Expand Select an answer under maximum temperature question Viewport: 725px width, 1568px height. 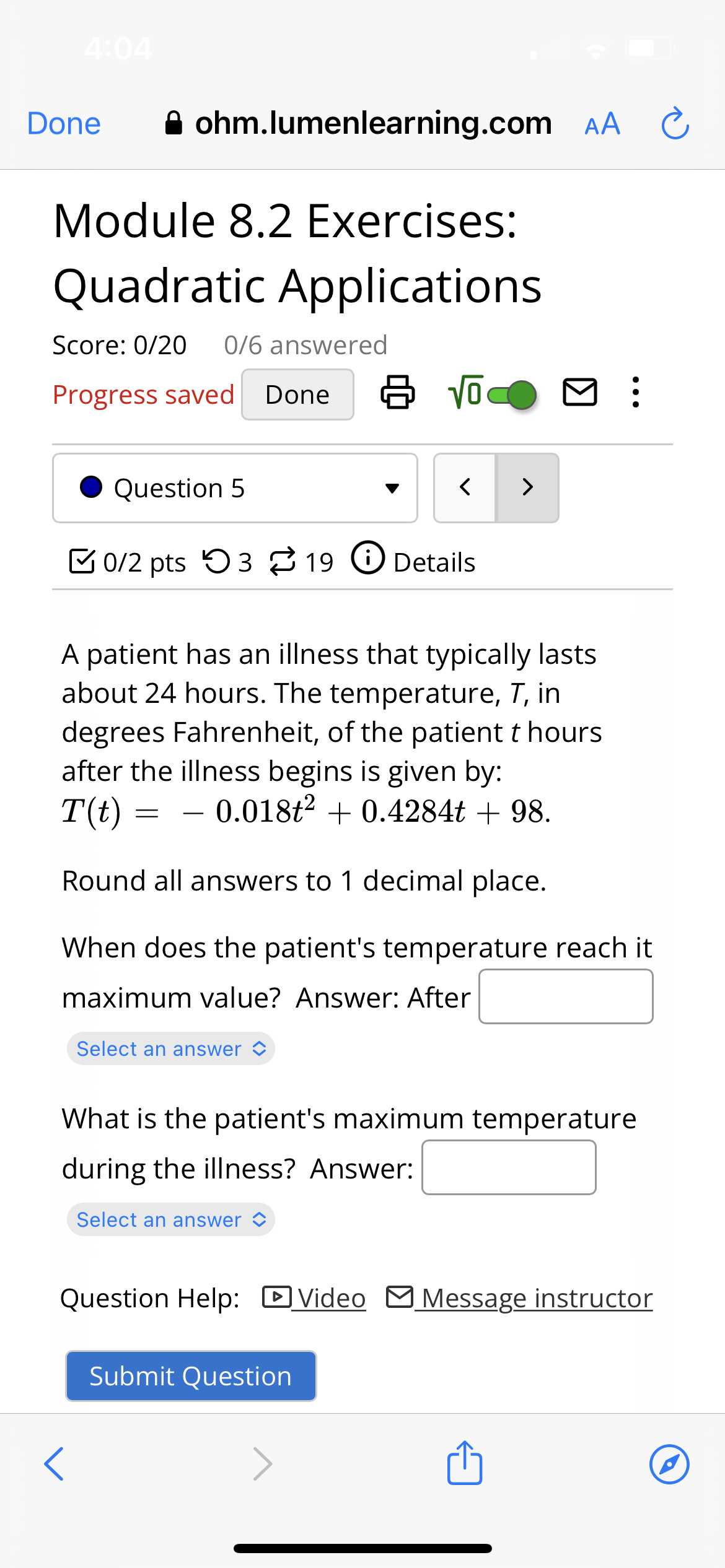tap(170, 1219)
